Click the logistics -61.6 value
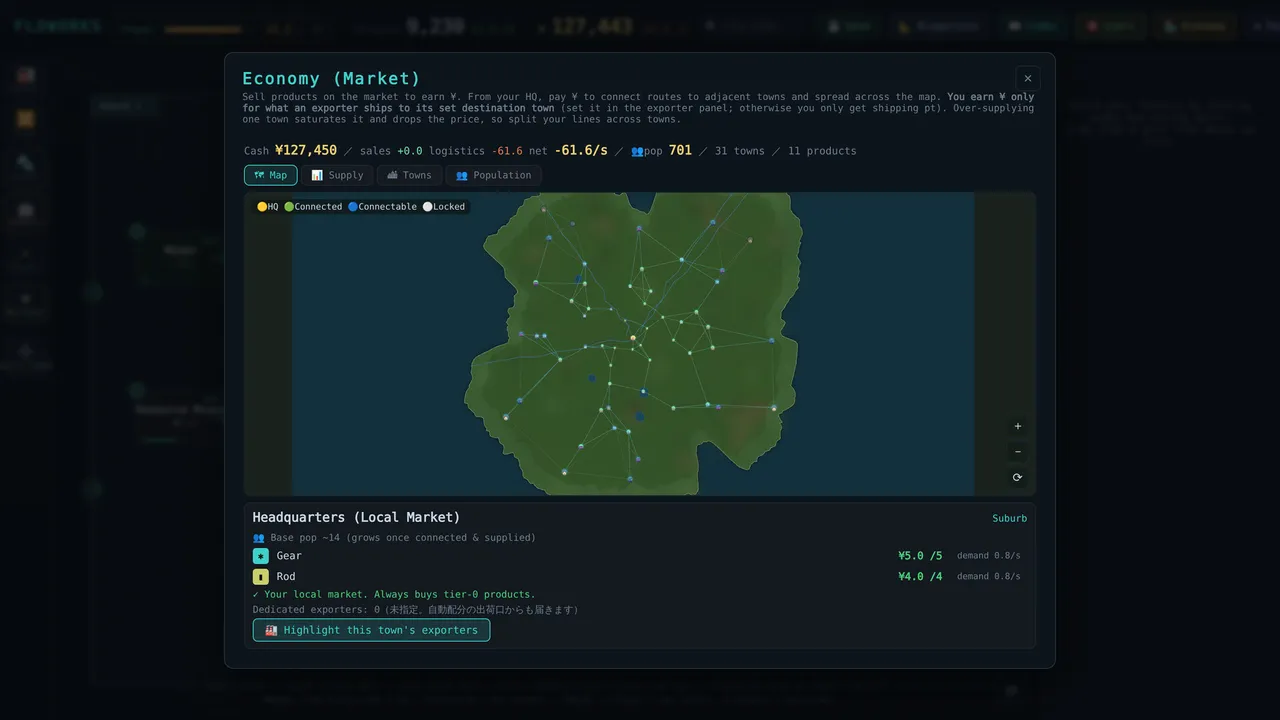1280x720 pixels. coord(507,151)
